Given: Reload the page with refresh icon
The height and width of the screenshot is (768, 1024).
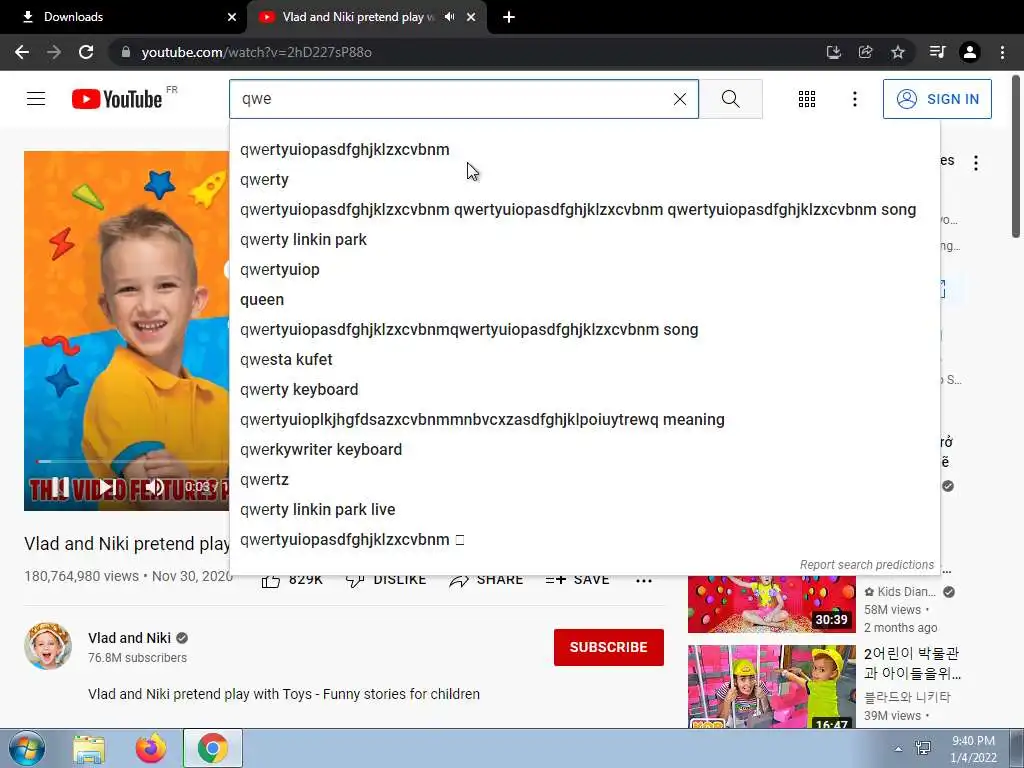Looking at the screenshot, I should click(86, 52).
